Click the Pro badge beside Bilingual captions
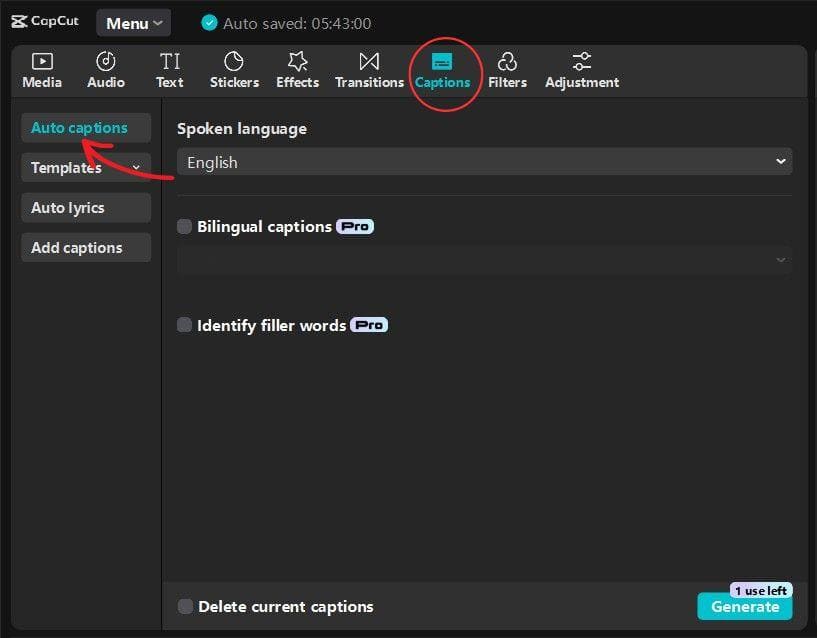The image size is (817, 638). 355,226
